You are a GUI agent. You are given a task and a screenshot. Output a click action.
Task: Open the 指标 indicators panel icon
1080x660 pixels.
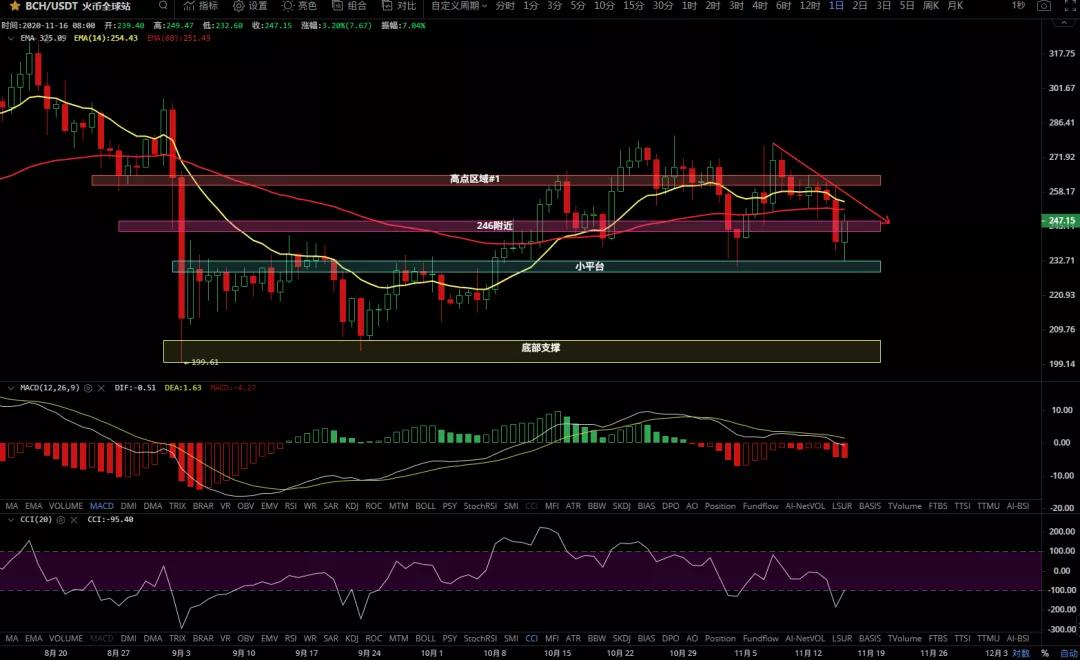tap(201, 7)
